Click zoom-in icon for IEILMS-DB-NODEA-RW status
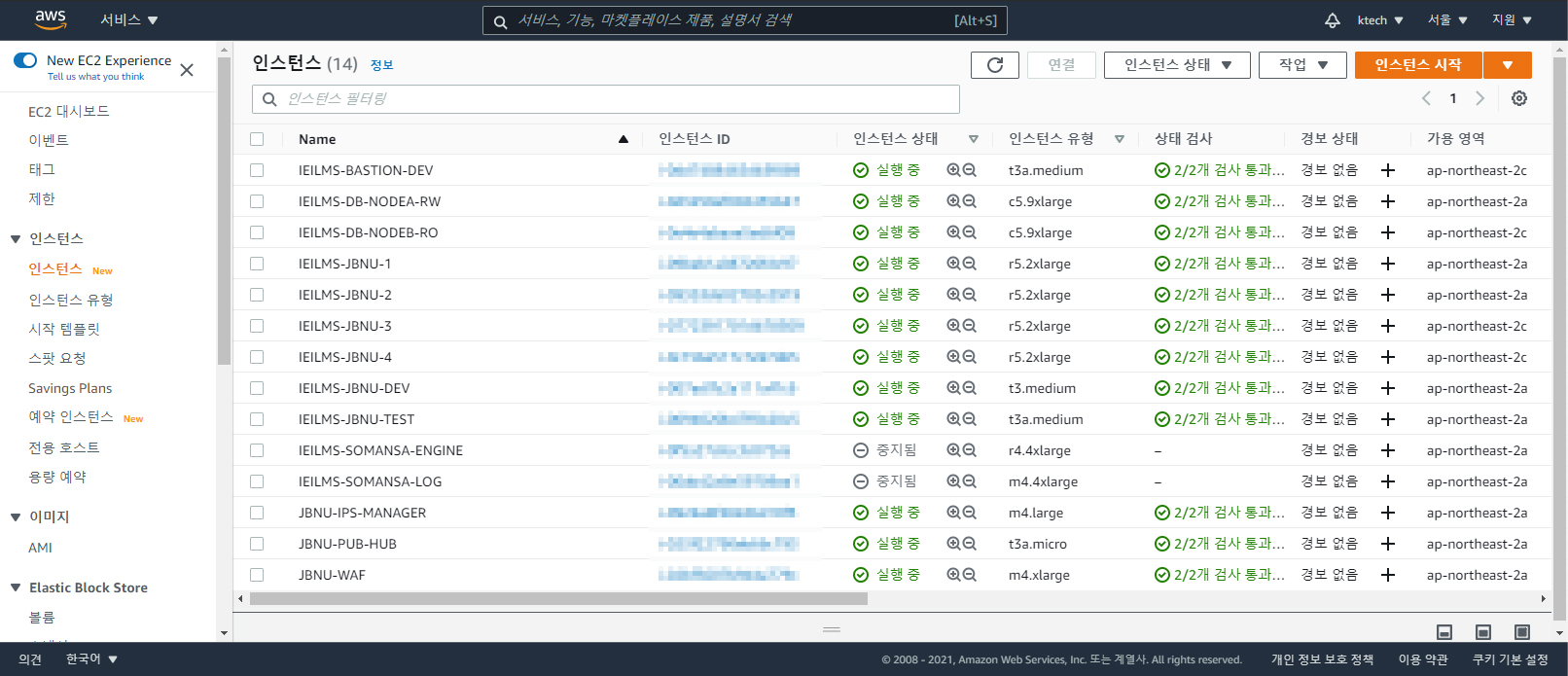Image resolution: width=1568 pixels, height=676 pixels. point(954,201)
